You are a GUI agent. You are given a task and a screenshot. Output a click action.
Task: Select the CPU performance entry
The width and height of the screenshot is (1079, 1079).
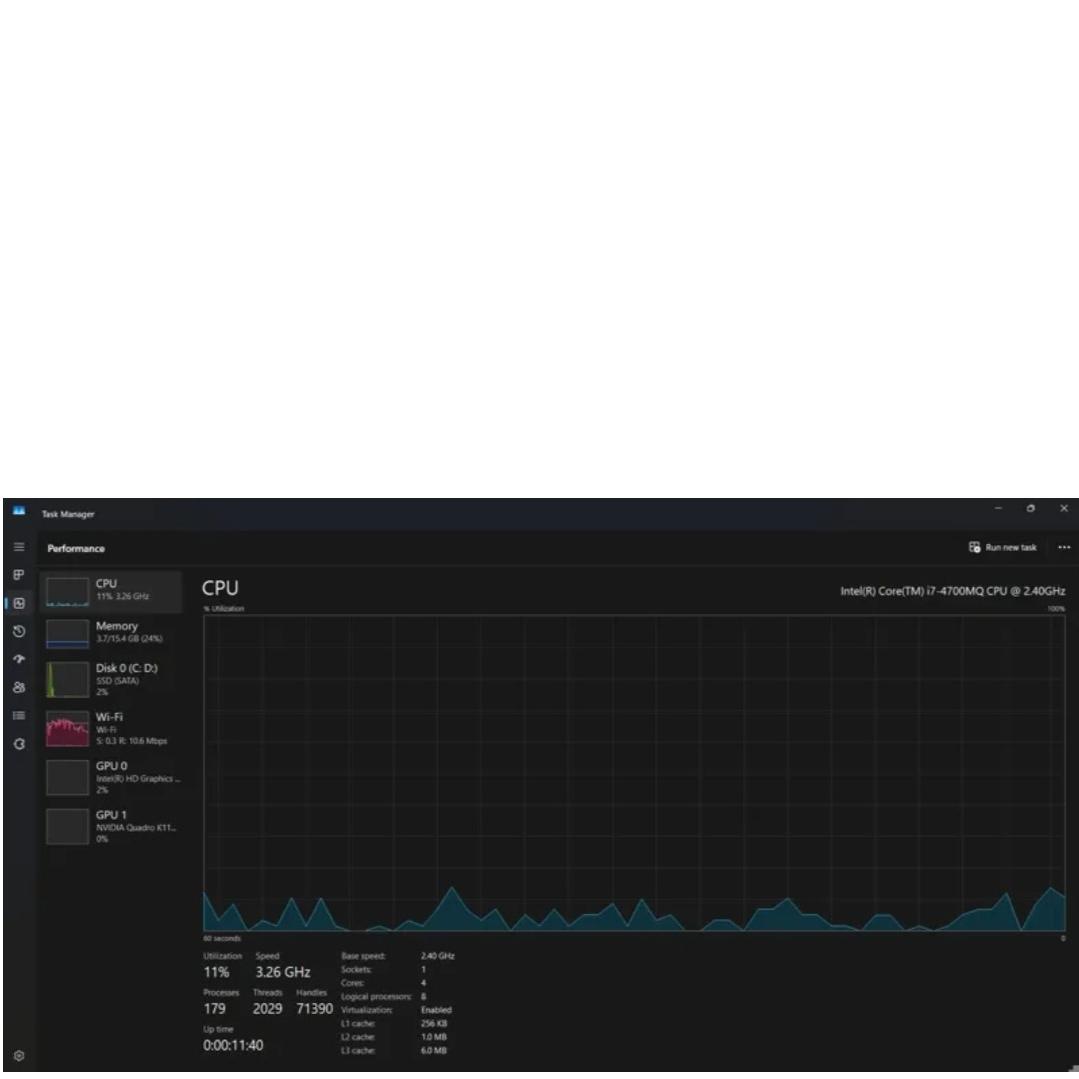point(112,591)
